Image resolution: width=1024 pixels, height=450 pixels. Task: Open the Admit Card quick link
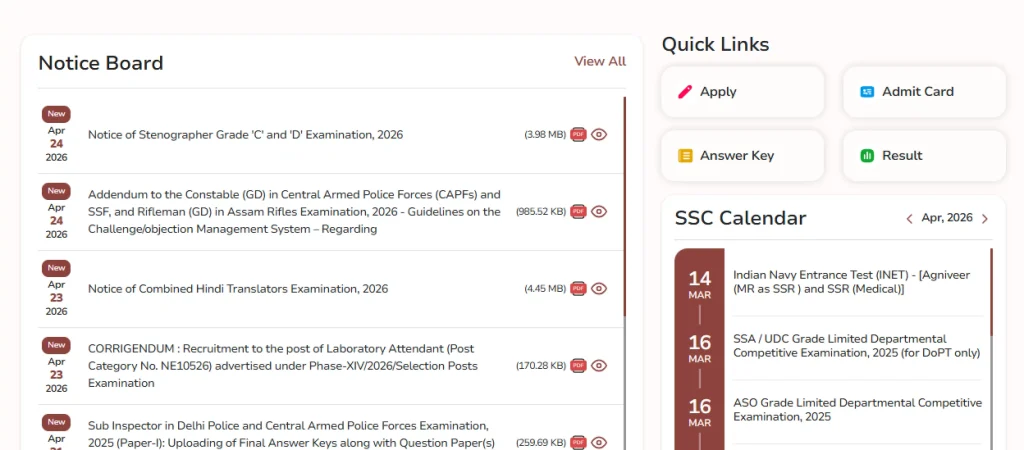tap(924, 92)
